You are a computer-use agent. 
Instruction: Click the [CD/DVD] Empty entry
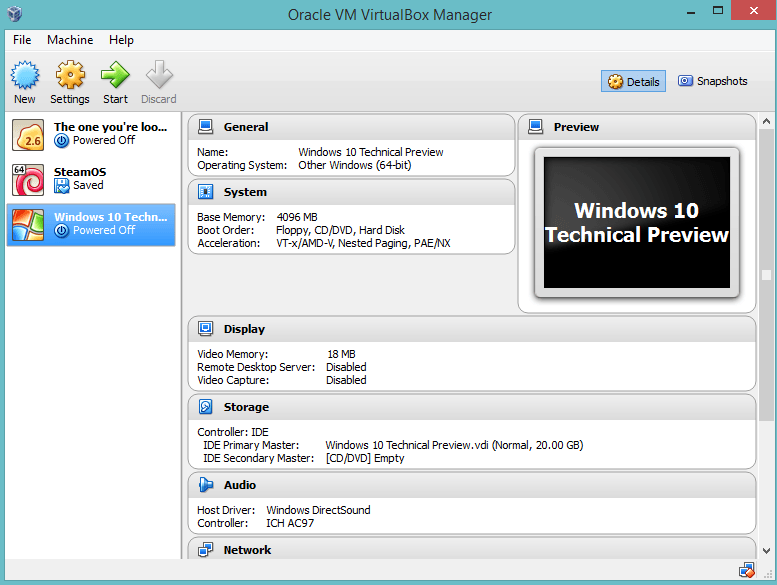[365, 458]
